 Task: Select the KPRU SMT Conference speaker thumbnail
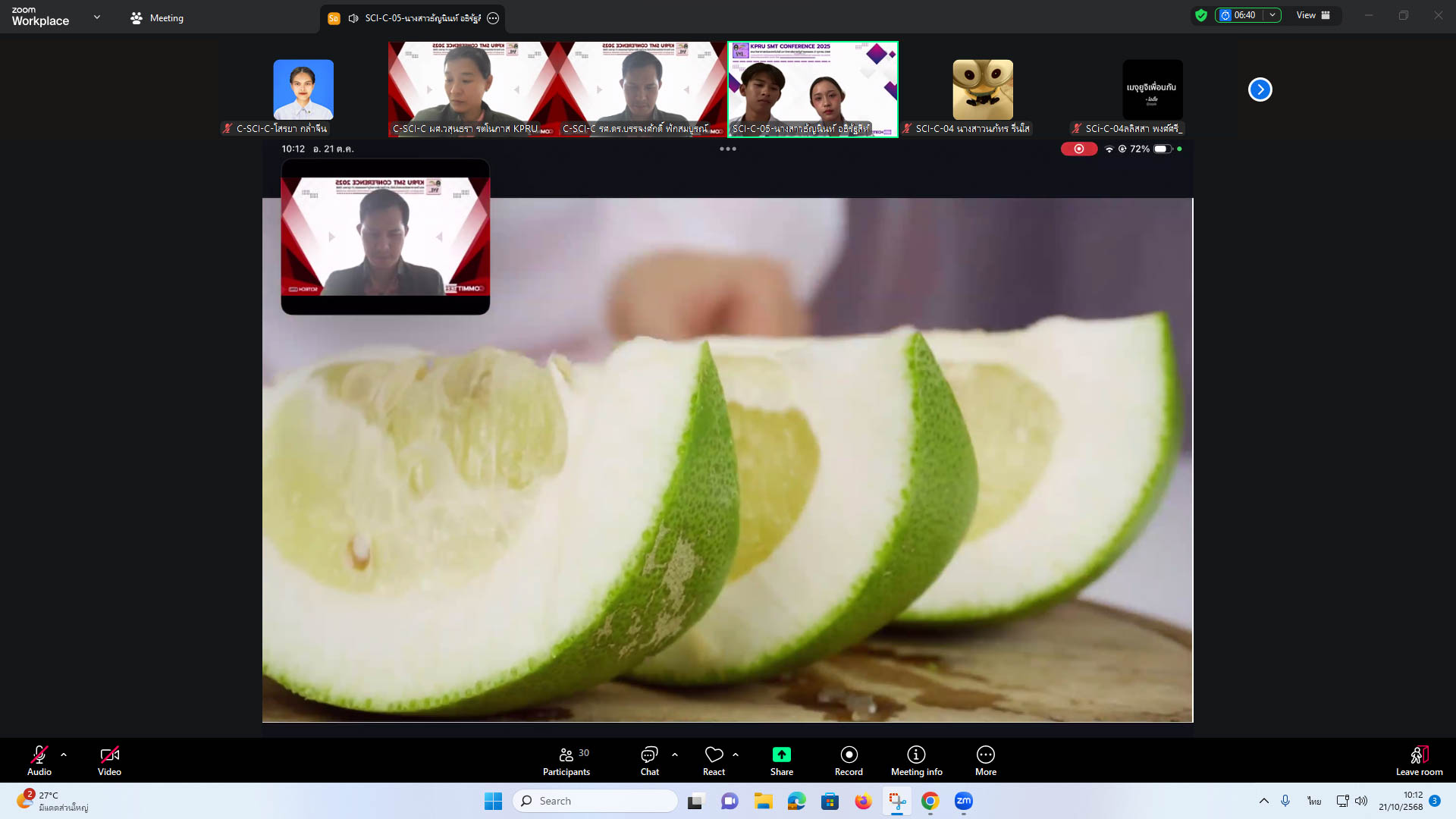click(x=812, y=89)
